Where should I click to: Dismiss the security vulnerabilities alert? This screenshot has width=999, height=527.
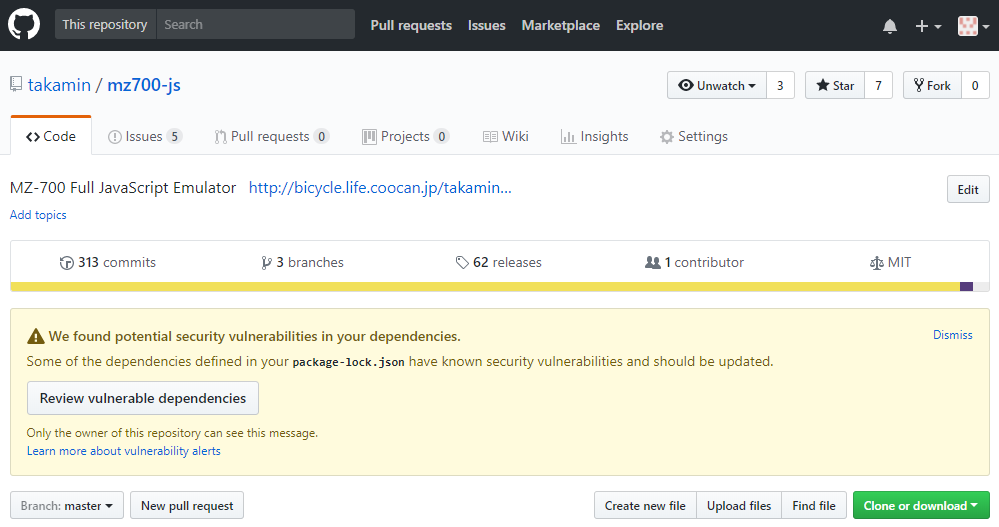[x=952, y=335]
